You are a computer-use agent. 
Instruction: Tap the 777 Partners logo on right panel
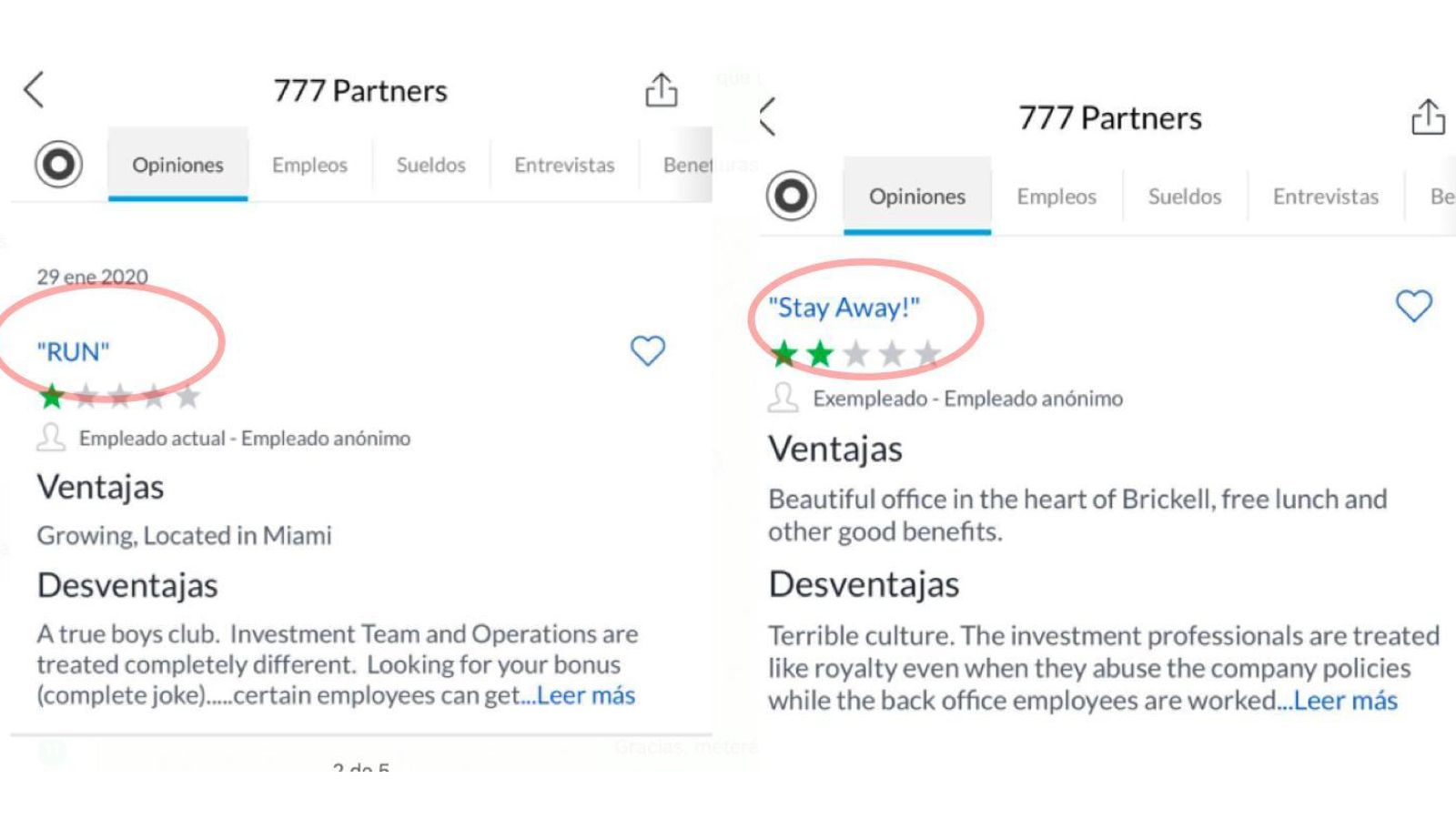(x=791, y=196)
